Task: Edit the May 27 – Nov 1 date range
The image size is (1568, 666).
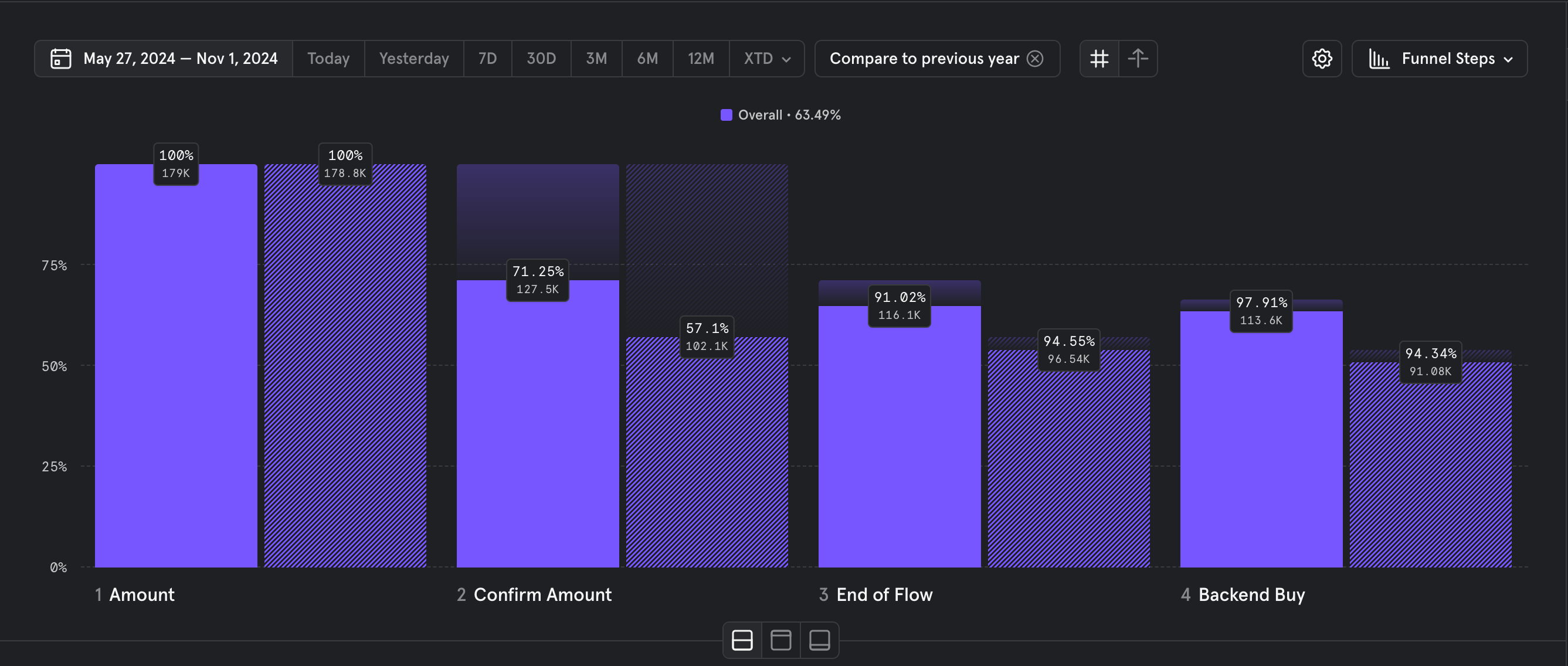Action: (x=180, y=59)
